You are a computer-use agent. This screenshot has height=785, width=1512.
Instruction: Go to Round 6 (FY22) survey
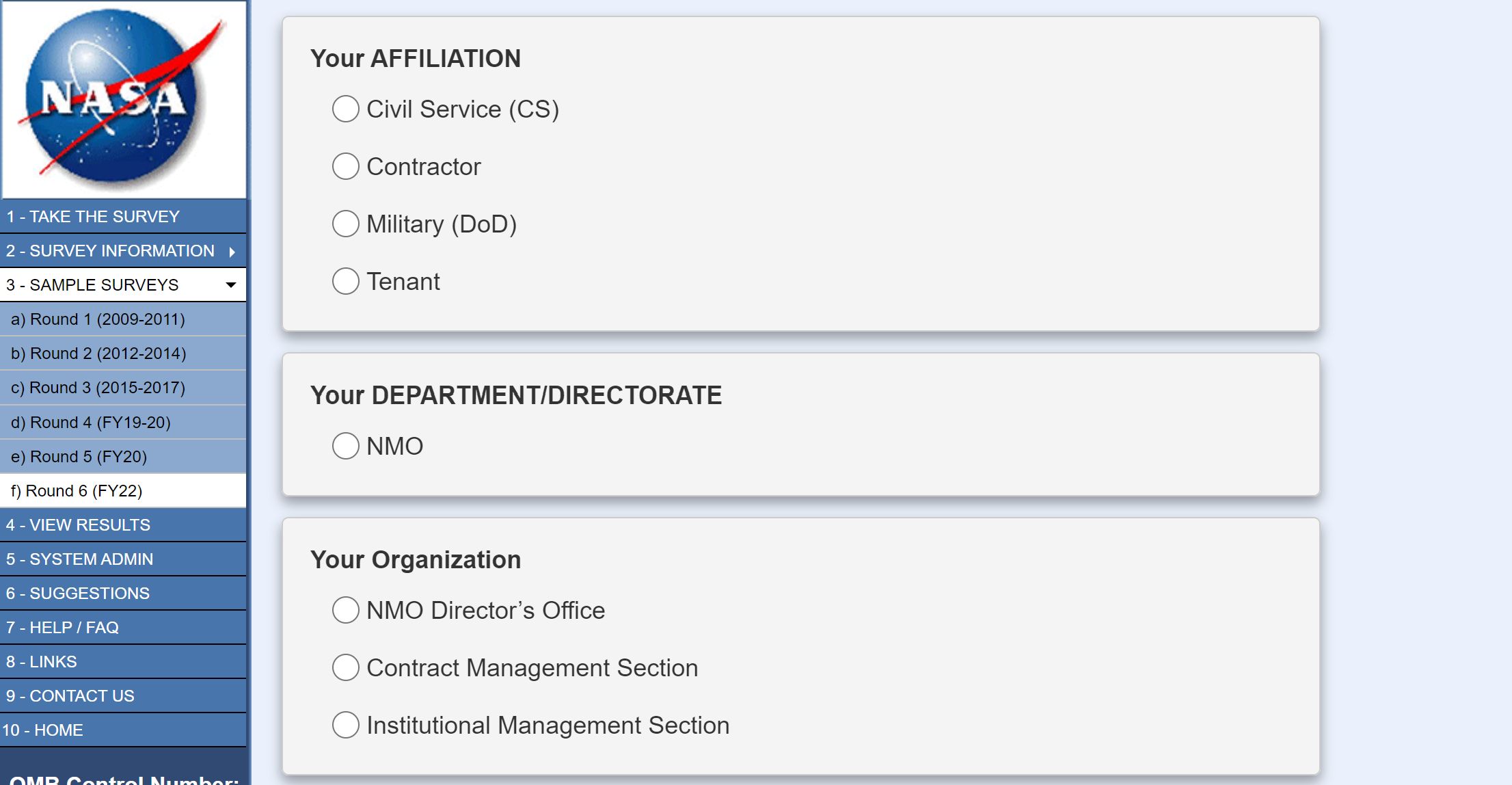[77, 491]
